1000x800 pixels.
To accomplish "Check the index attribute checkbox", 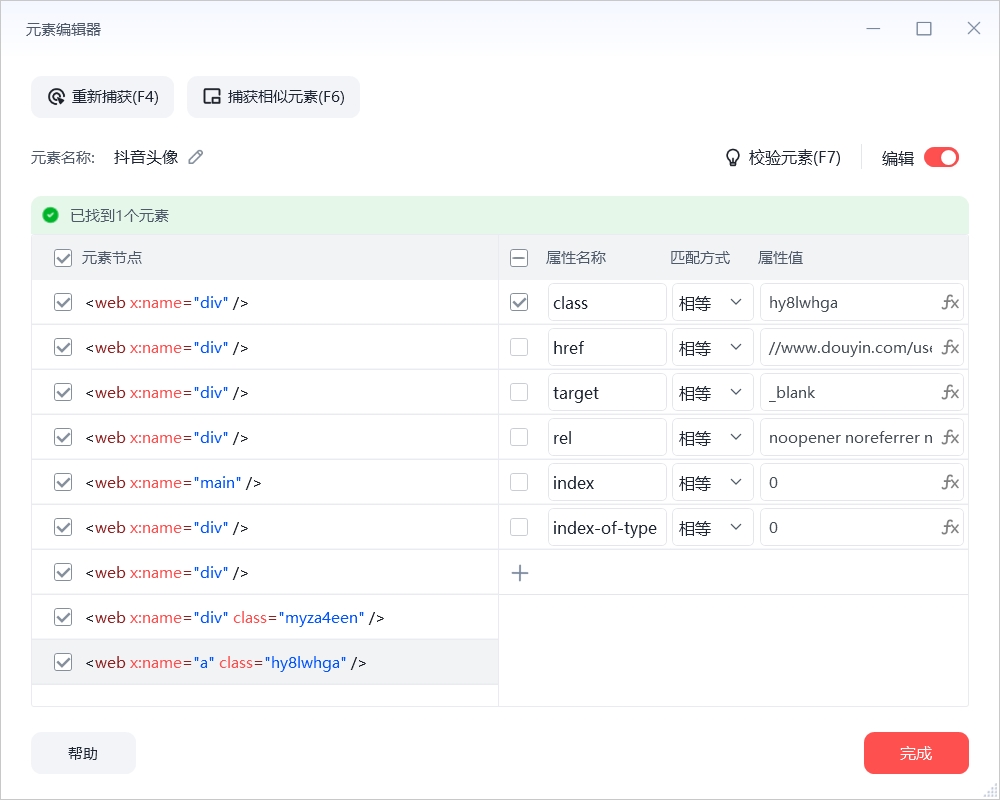I will (519, 482).
